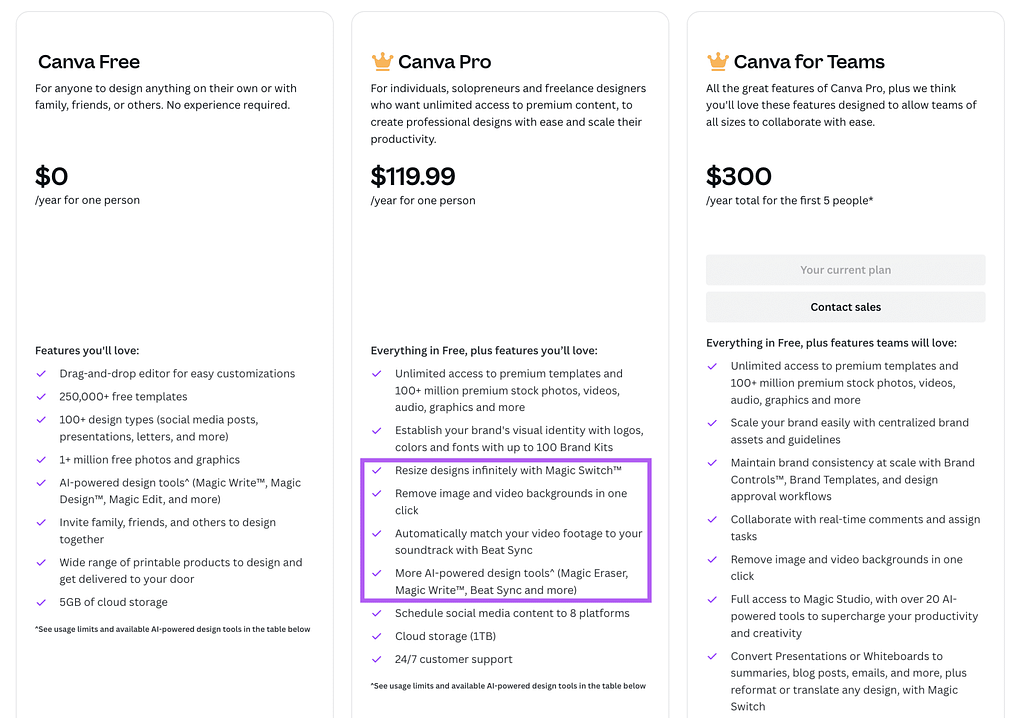1024x718 pixels.
Task: Click the Canva for Teams plan title
Action: (x=809, y=62)
